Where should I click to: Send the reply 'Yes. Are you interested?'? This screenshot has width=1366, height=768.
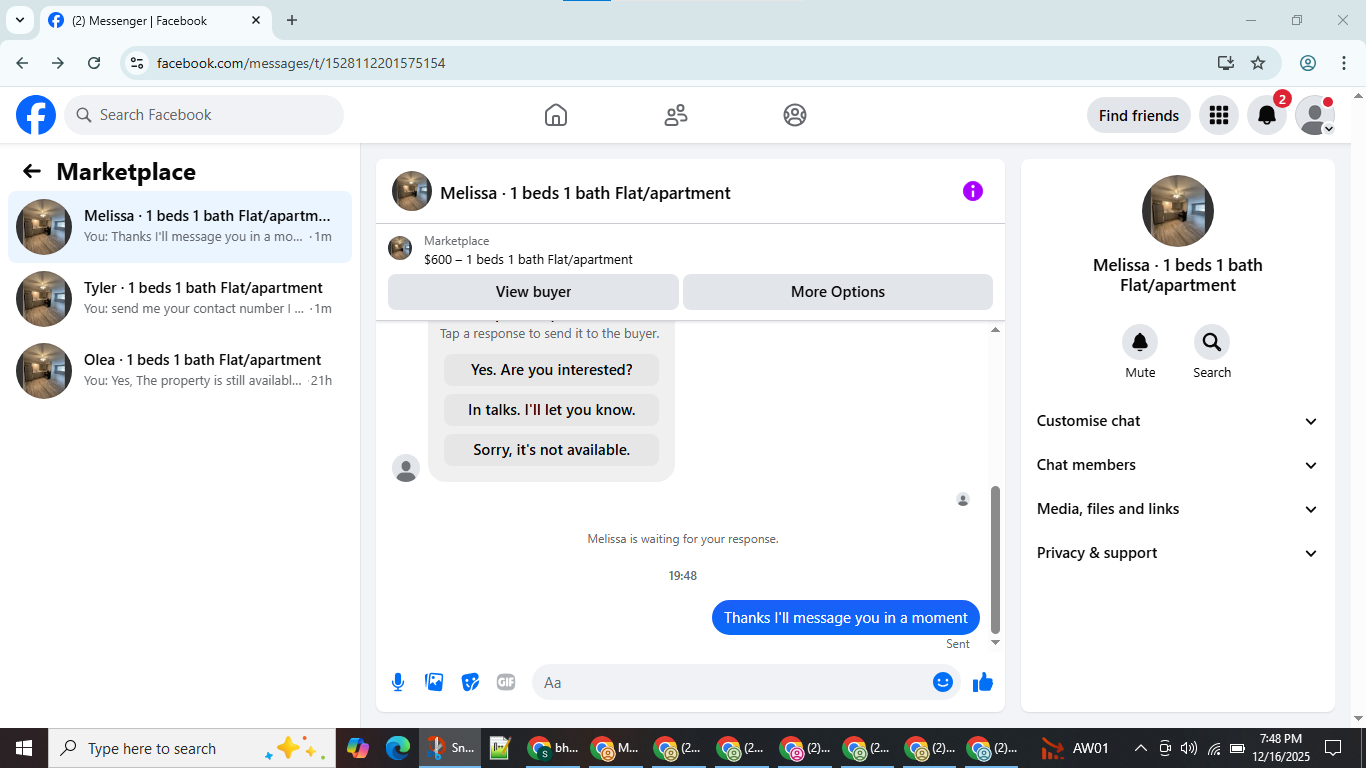pos(552,370)
